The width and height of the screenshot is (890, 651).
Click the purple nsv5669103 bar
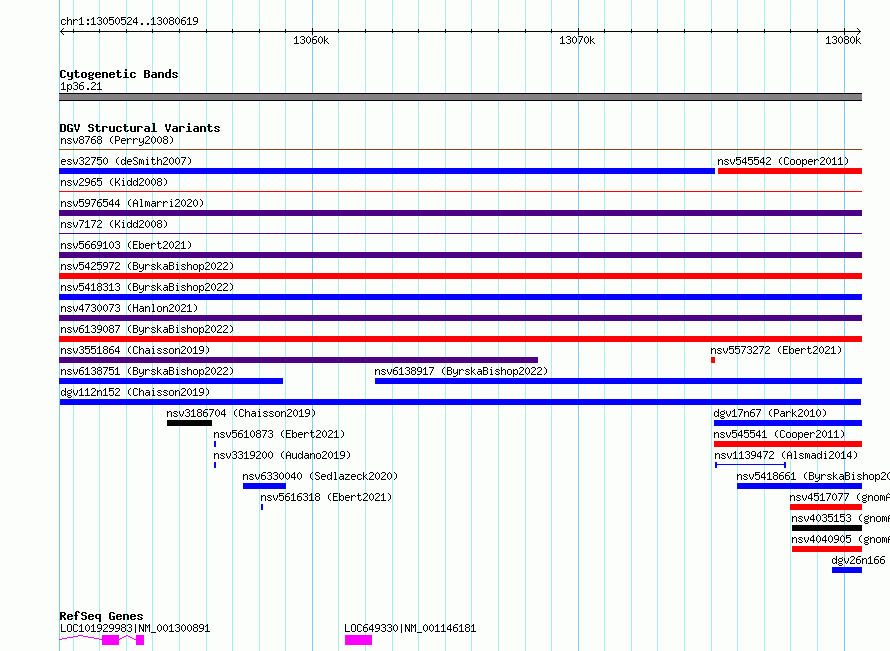point(461,255)
